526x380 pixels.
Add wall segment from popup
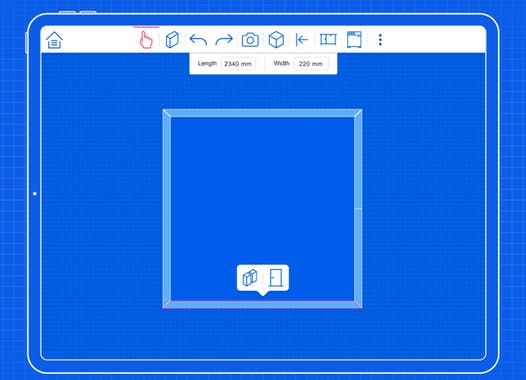[x=250, y=277]
